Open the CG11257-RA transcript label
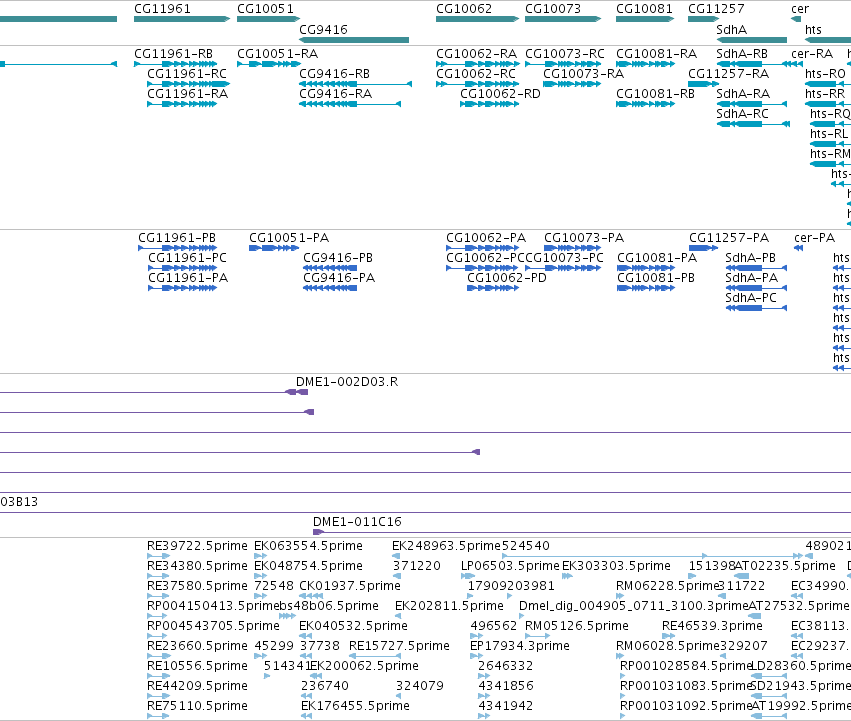This screenshot has height=721, width=851. [728, 74]
